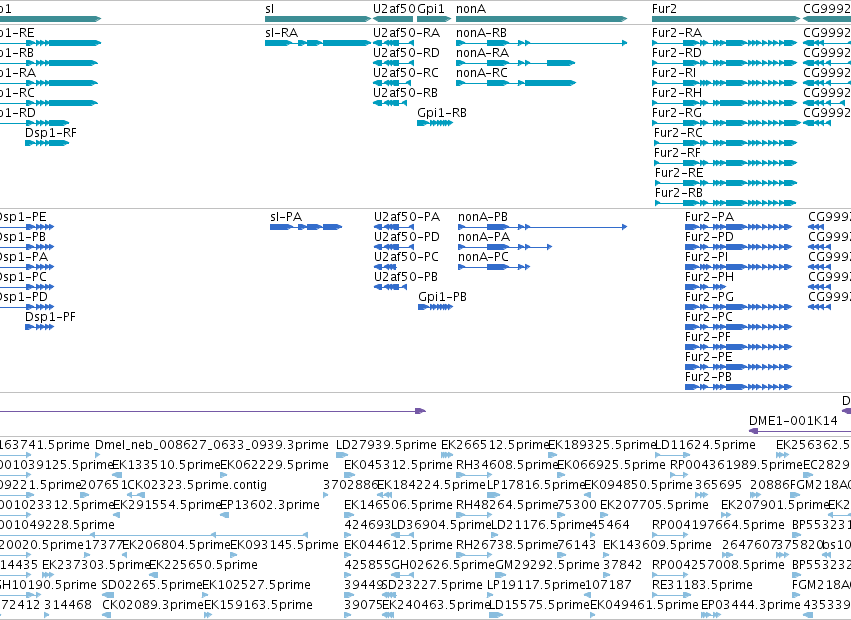Choose the U2af50-RB transcript
This screenshot has height=620, width=851.
tap(405, 93)
